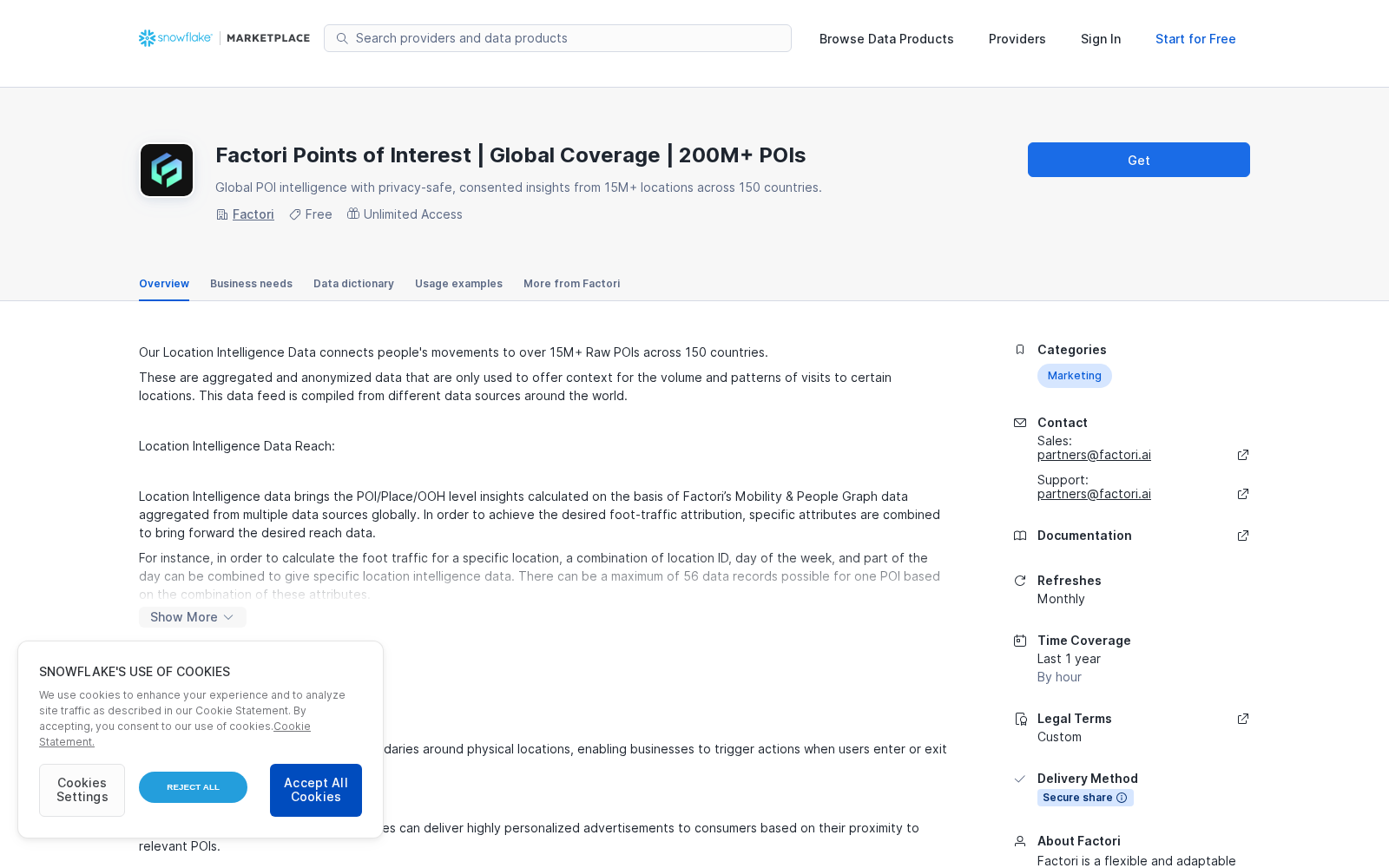
Task: Click the "Monthly" refresh value
Action: point(1061,599)
